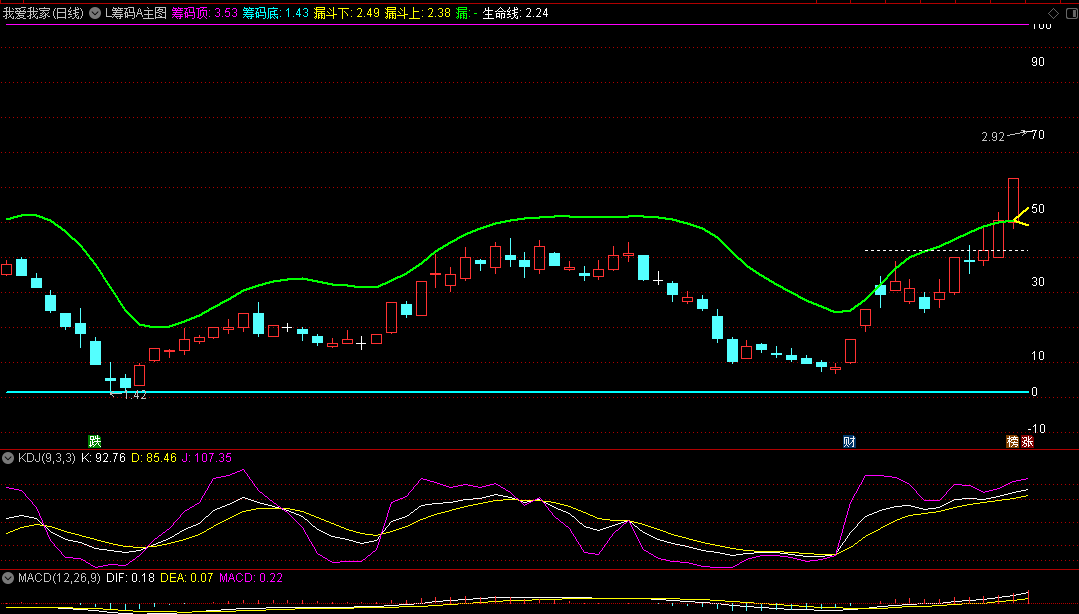Open the L筹码A主图 indicator dropdown arrow
Viewport: 1079px width, 614px height.
97,13
